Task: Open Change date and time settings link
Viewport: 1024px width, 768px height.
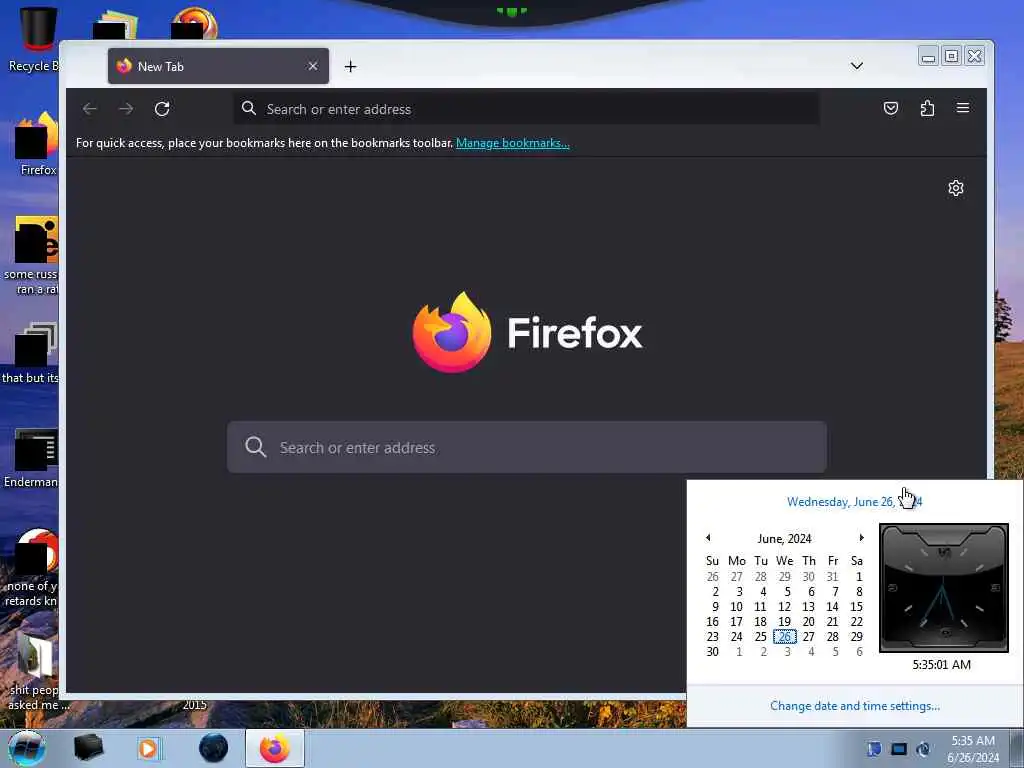Action: pos(854,705)
